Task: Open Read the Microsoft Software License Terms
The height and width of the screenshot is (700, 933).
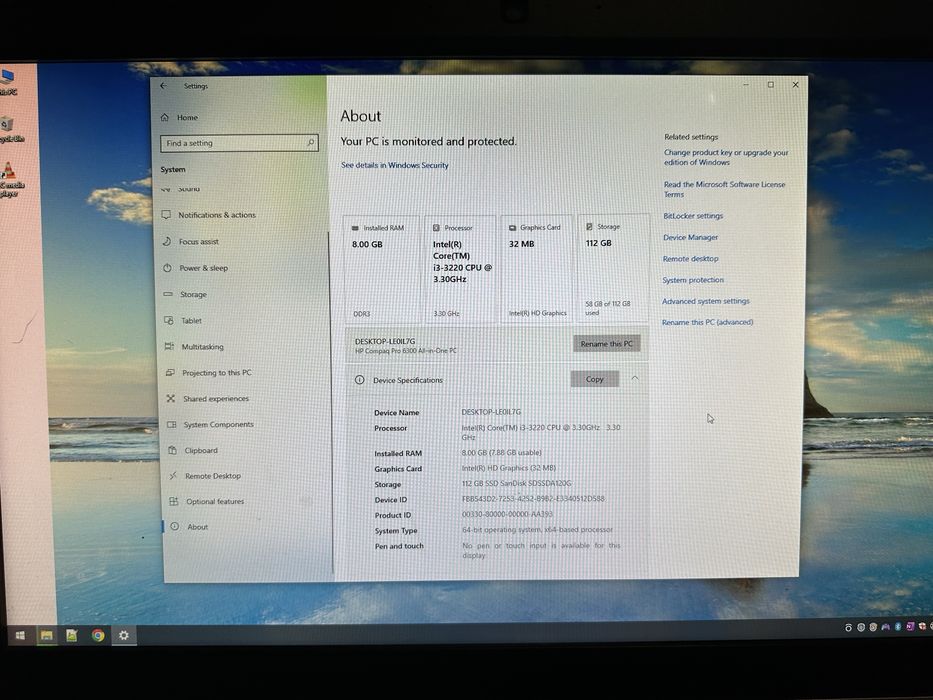Action: [724, 189]
